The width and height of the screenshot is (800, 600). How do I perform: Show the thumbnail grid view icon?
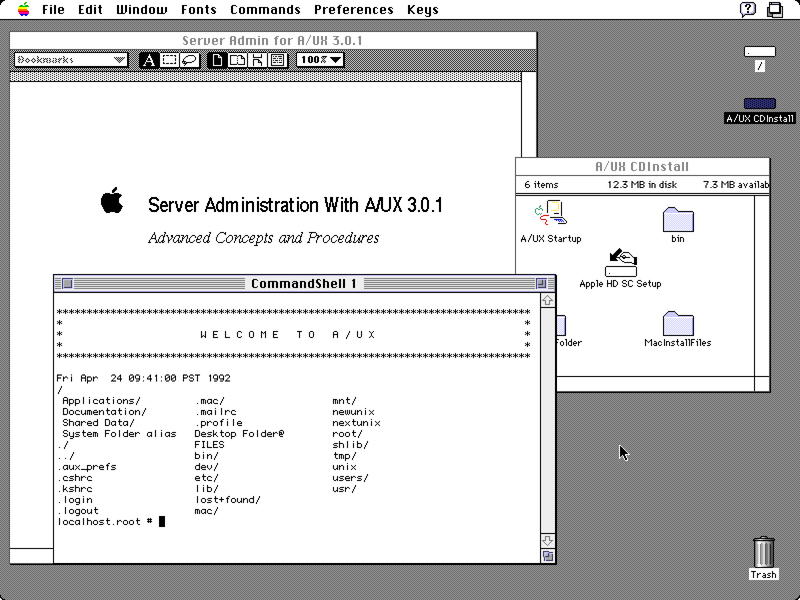[x=278, y=60]
